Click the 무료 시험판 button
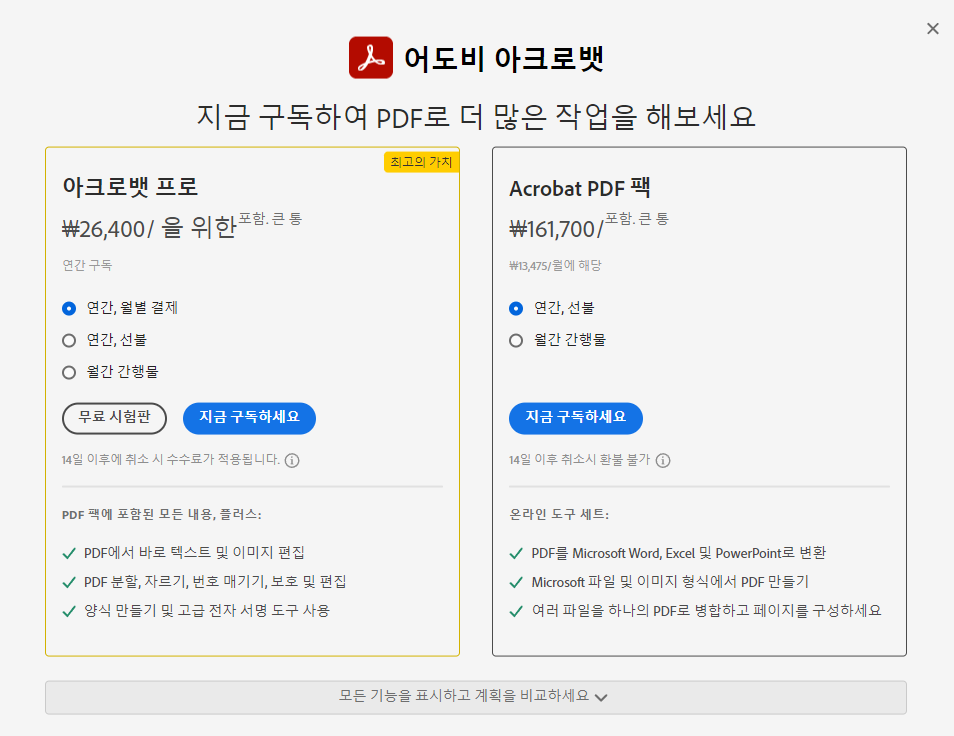 (x=114, y=418)
